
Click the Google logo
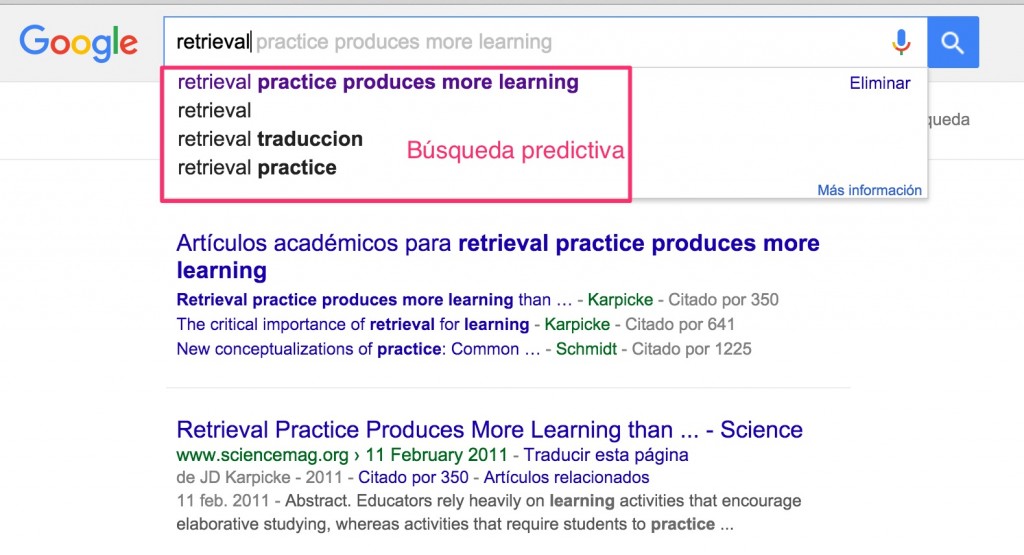(78, 42)
